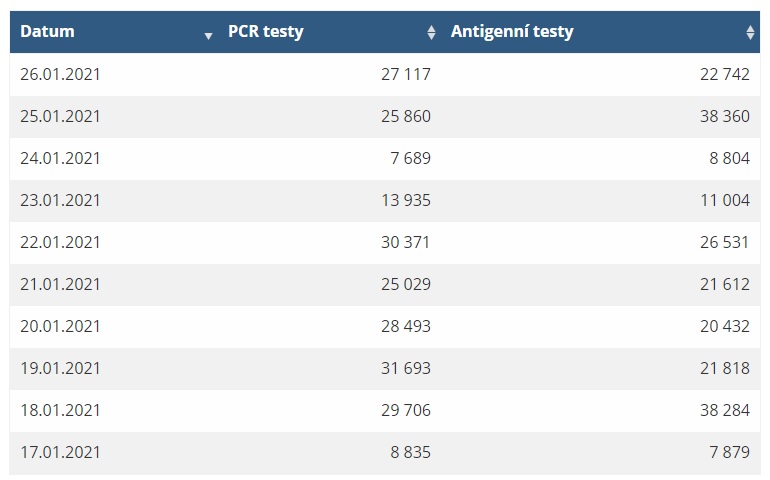
Task: Select antigen value 8 804
Action: click(x=729, y=158)
